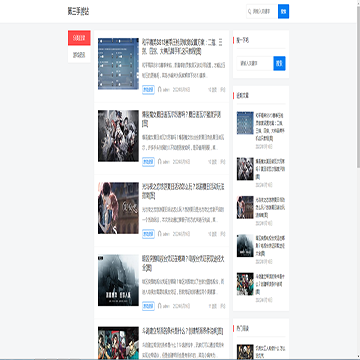Click the author icon beside admin in the foggy building article
360x360 pixels.
tap(160, 306)
